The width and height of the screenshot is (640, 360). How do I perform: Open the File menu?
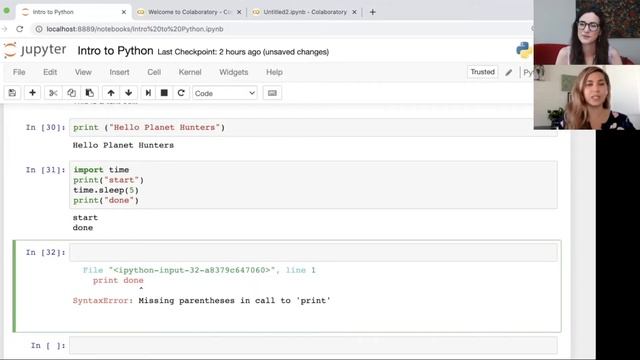click(x=19, y=72)
